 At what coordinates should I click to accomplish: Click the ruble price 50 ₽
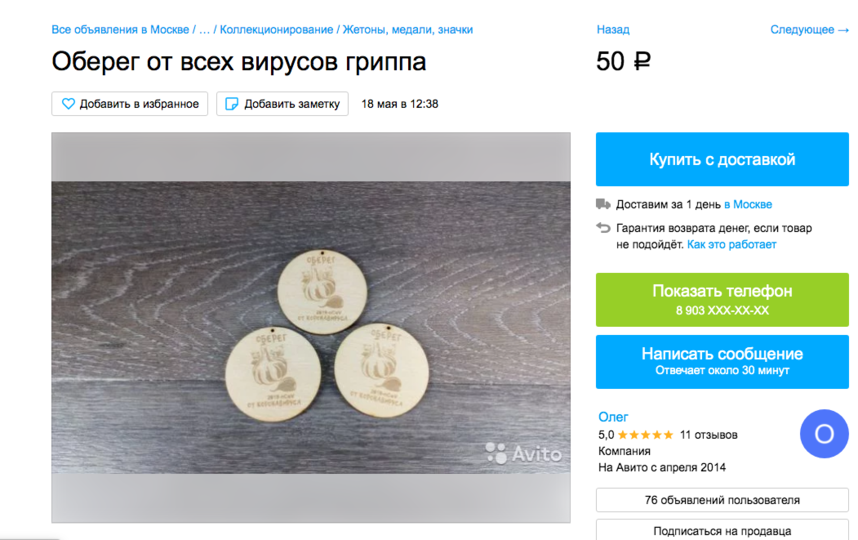(x=623, y=61)
